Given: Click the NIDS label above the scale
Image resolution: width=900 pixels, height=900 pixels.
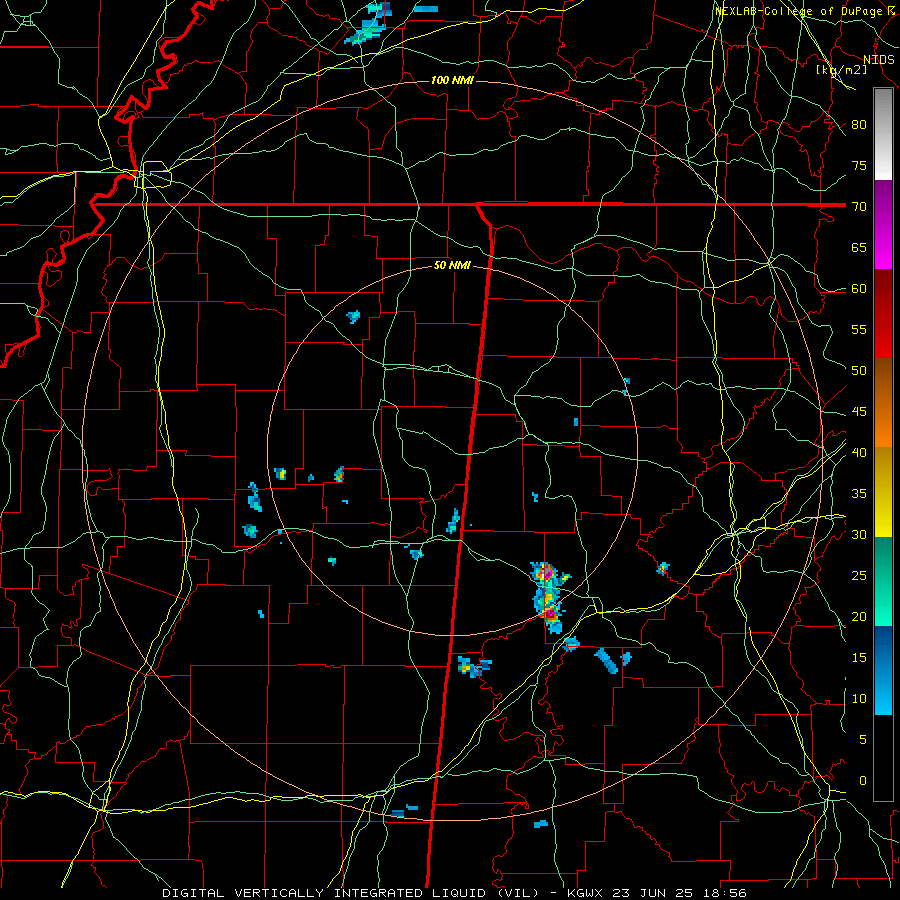Looking at the screenshot, I should click(x=878, y=59).
